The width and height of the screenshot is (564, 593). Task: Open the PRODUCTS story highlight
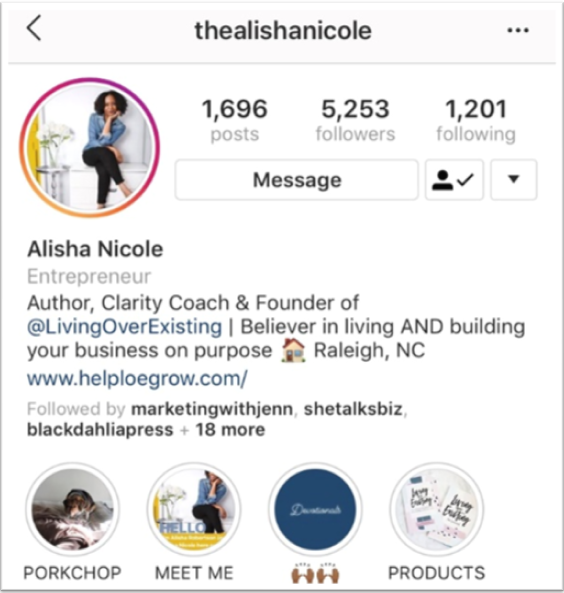click(437, 509)
